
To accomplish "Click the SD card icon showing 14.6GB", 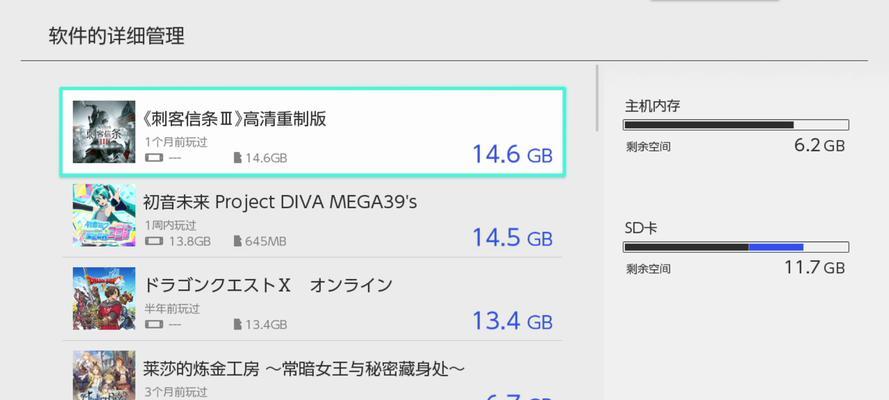I will point(238,158).
